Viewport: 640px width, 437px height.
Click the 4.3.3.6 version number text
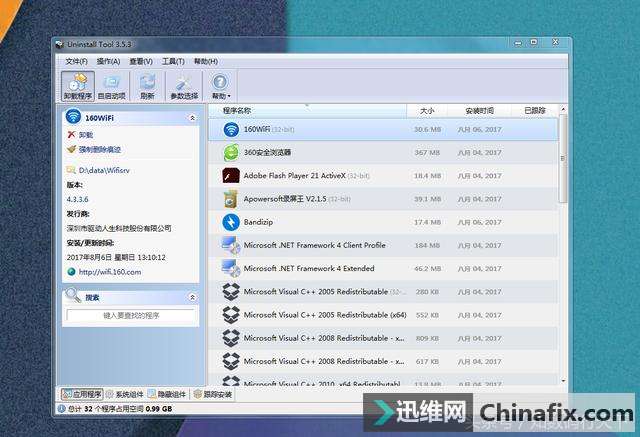(x=78, y=200)
